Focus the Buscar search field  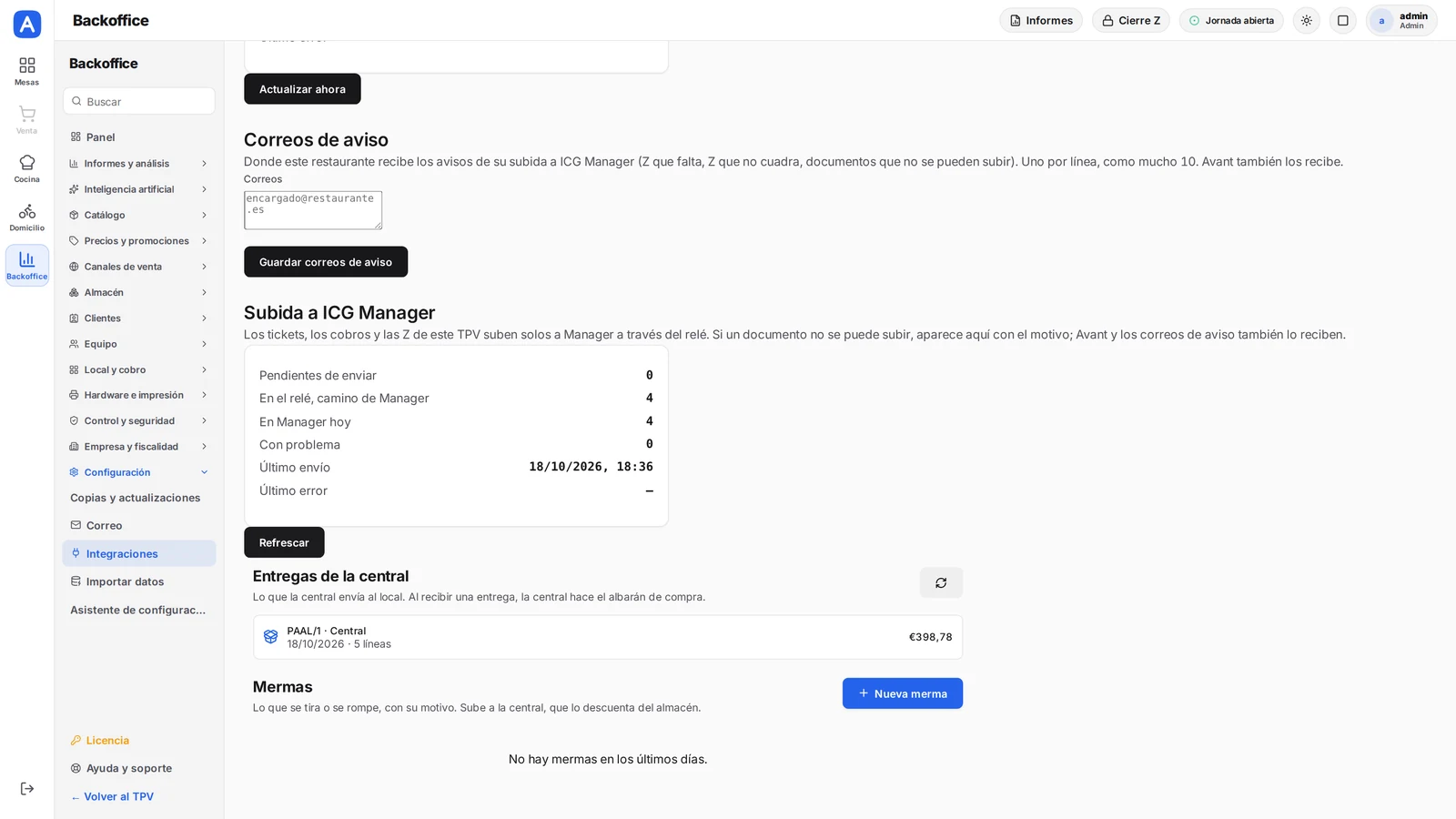point(139,101)
